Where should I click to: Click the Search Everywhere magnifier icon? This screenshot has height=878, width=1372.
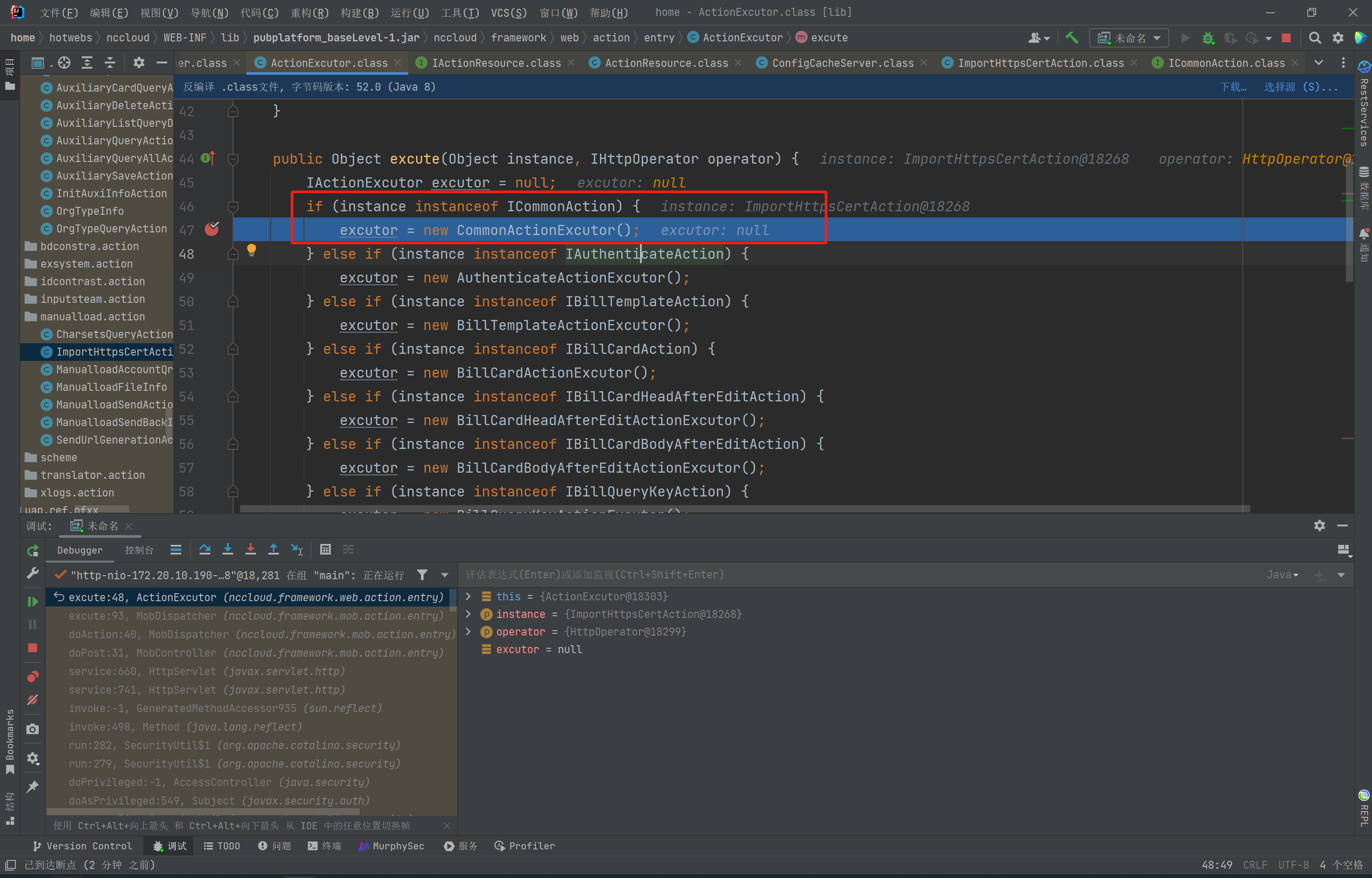pyautogui.click(x=1314, y=38)
